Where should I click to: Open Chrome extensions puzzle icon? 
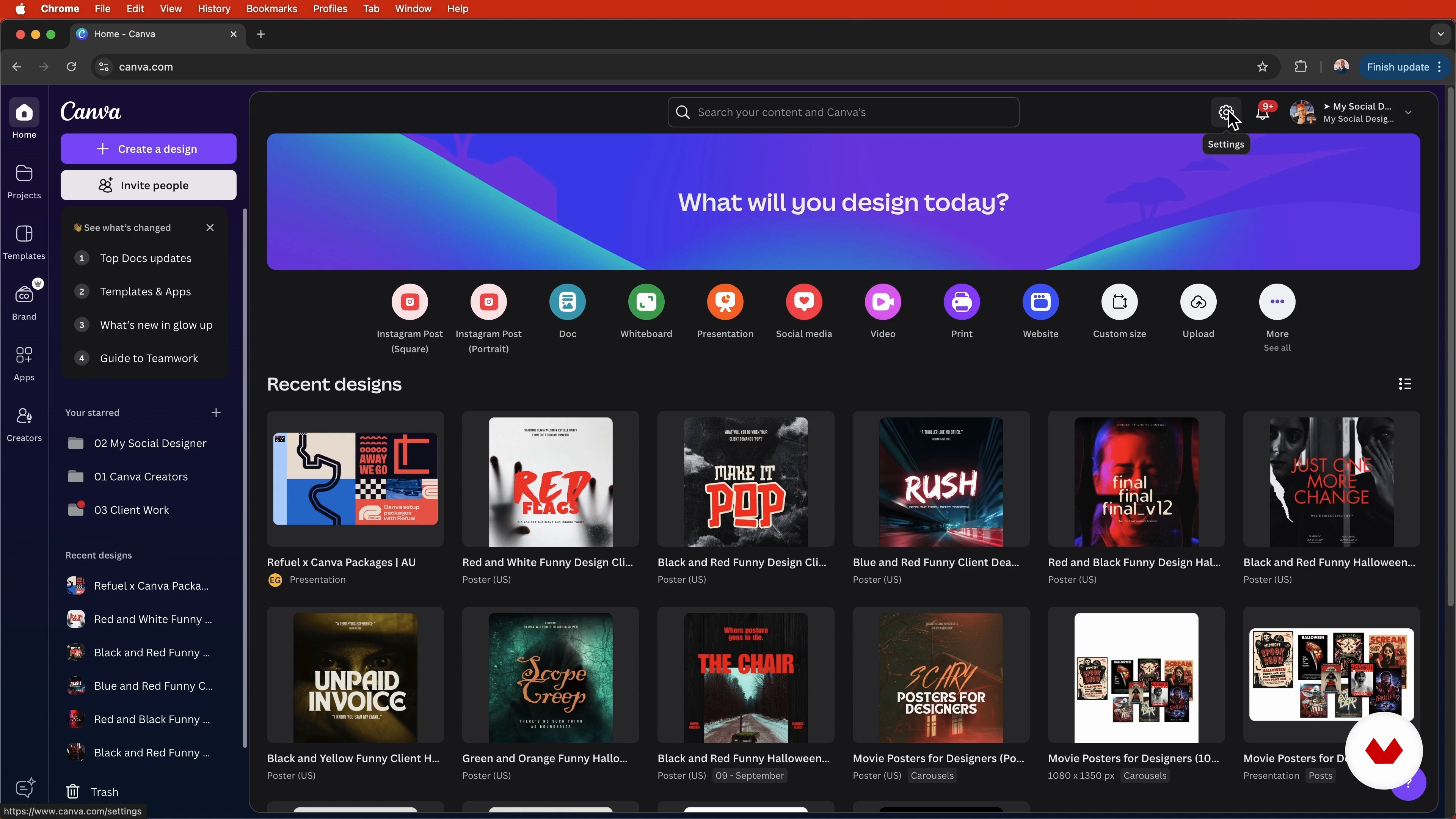[1301, 67]
